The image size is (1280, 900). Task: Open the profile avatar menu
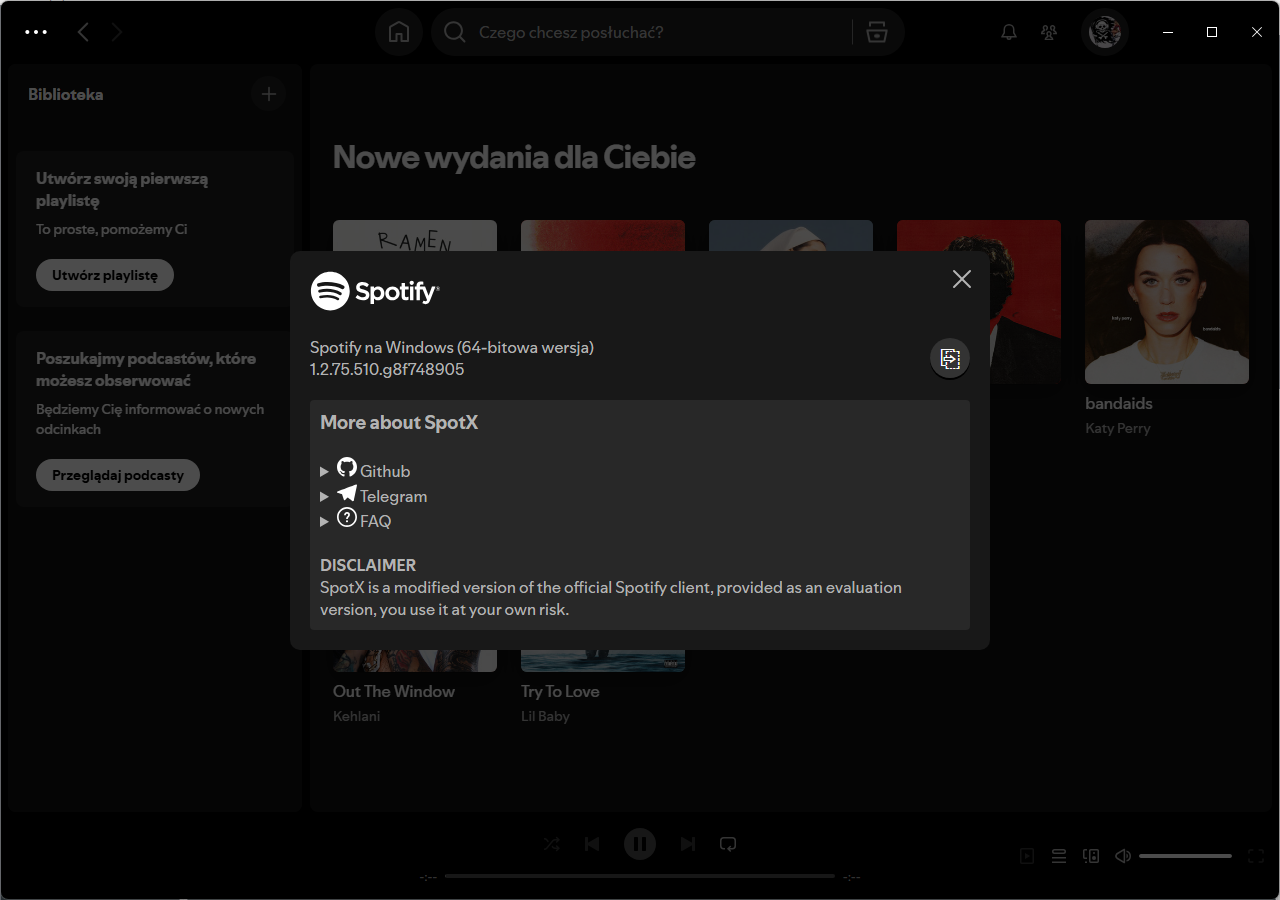(1105, 32)
